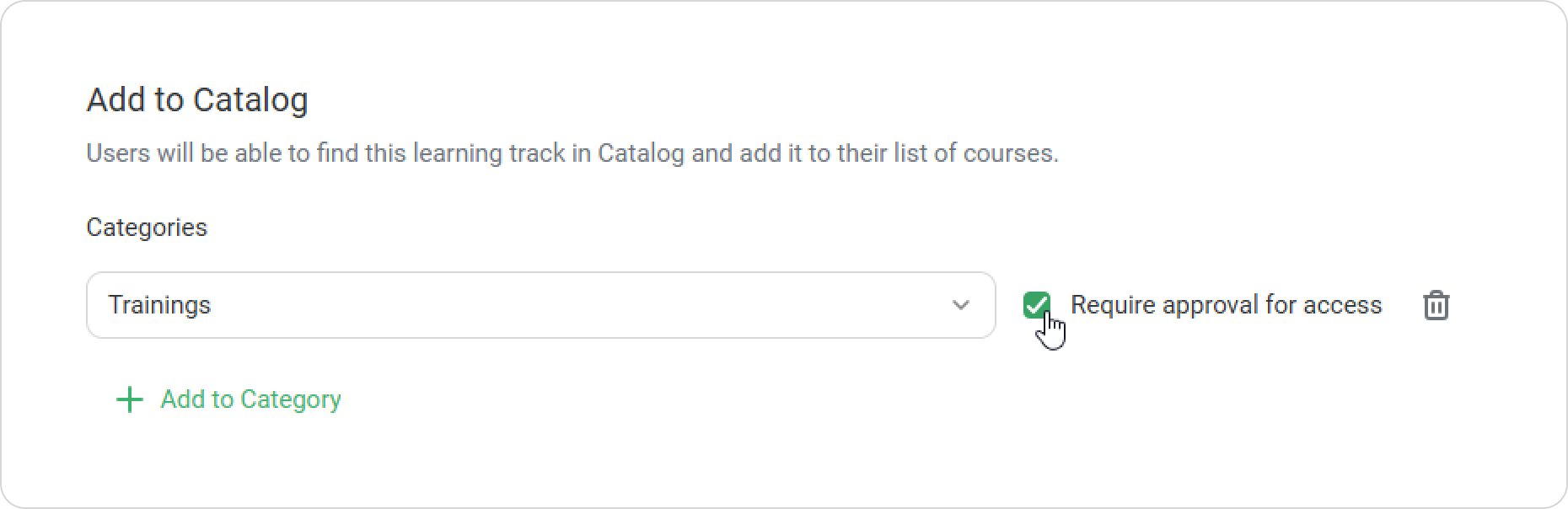Click the 'Add to Category' link
This screenshot has height=509, width=1568.
250,399
